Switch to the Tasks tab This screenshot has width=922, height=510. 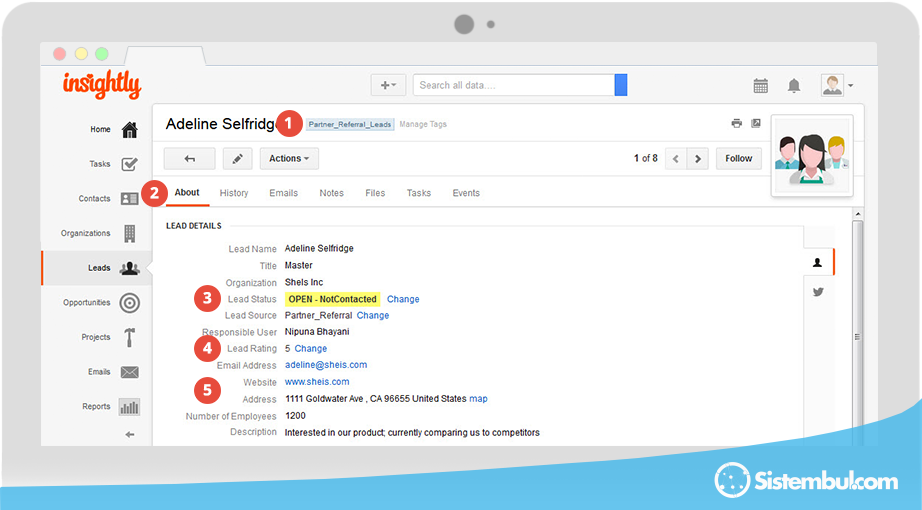419,193
